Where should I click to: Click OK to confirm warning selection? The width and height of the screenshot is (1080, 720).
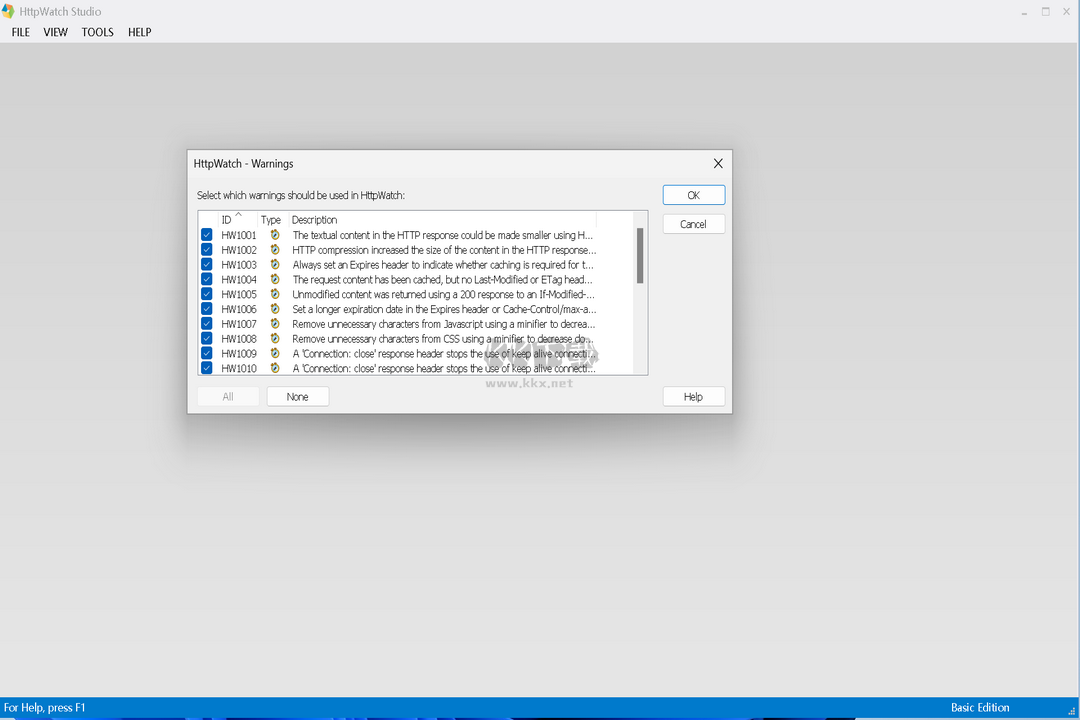(693, 195)
